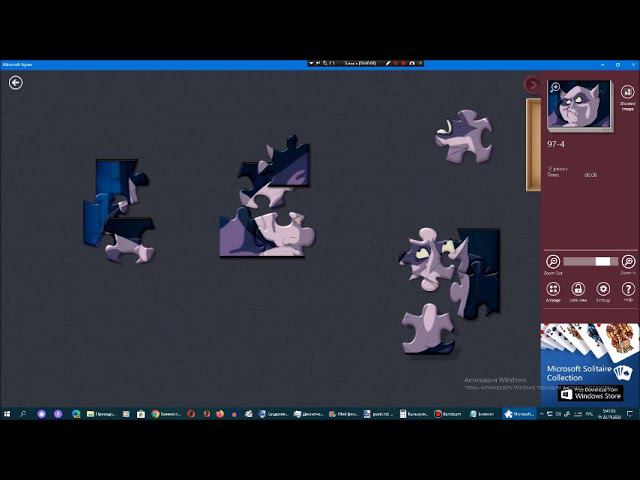The width and height of the screenshot is (640, 480).
Task: Open Opera from the taskbar
Action: [x=191, y=414]
